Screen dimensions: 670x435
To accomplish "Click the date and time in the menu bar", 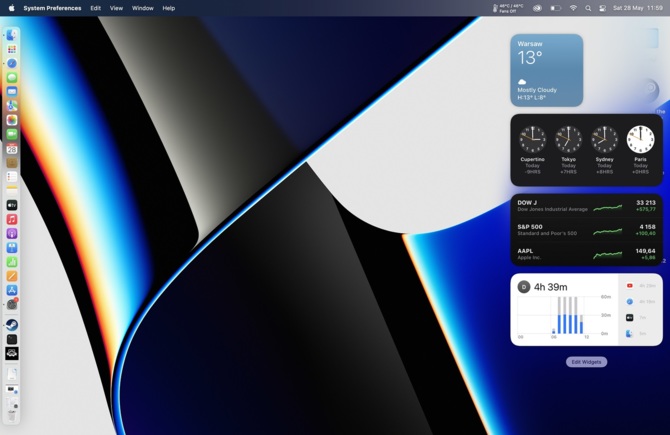I will (638, 8).
